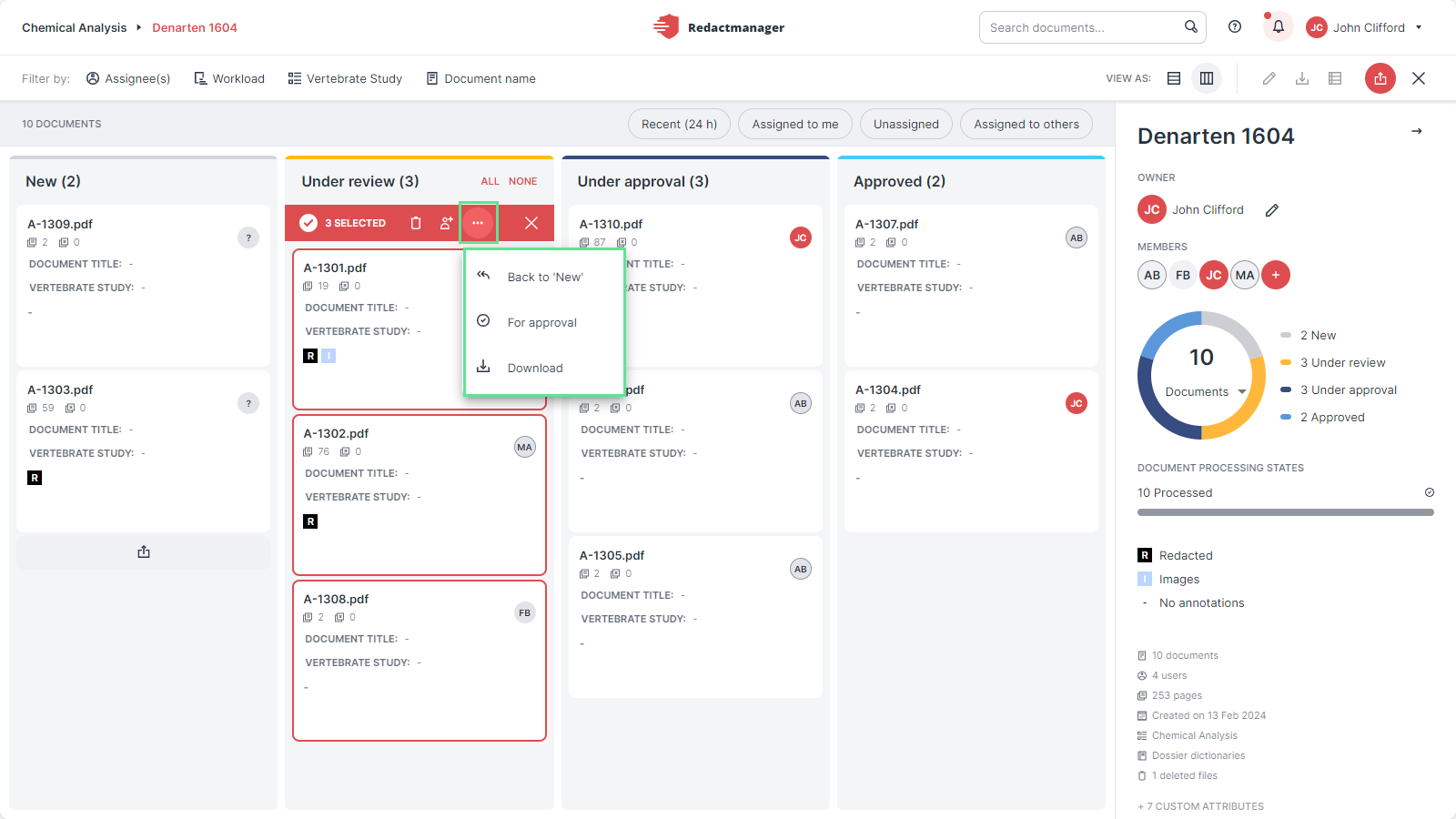The image size is (1456, 819).
Task: Choose Back to 'New' menu entry
Action: pyautogui.click(x=544, y=277)
